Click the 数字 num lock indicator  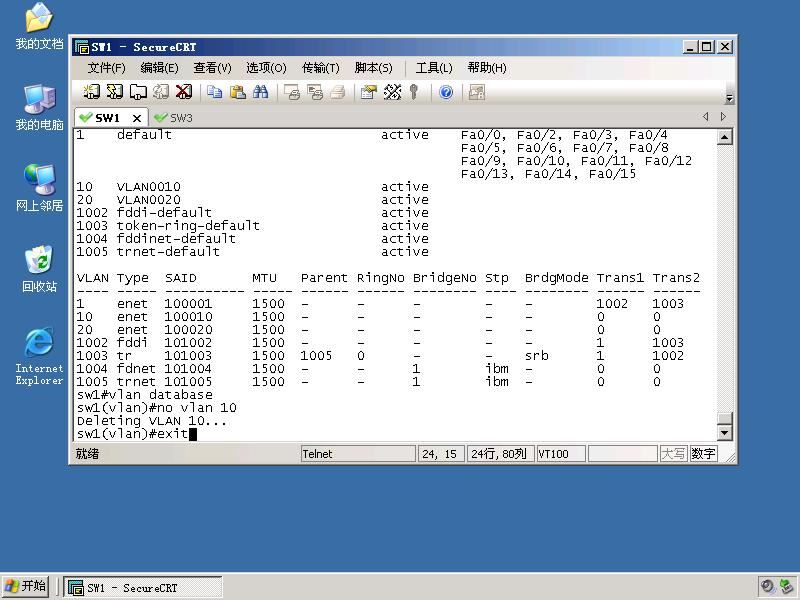(x=703, y=454)
